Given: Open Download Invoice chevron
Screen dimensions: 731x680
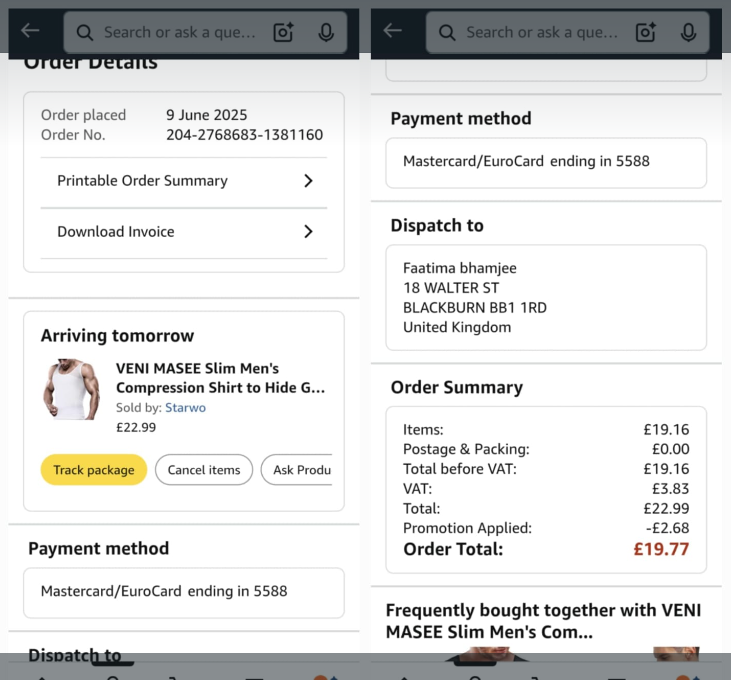Looking at the screenshot, I should coord(308,232).
